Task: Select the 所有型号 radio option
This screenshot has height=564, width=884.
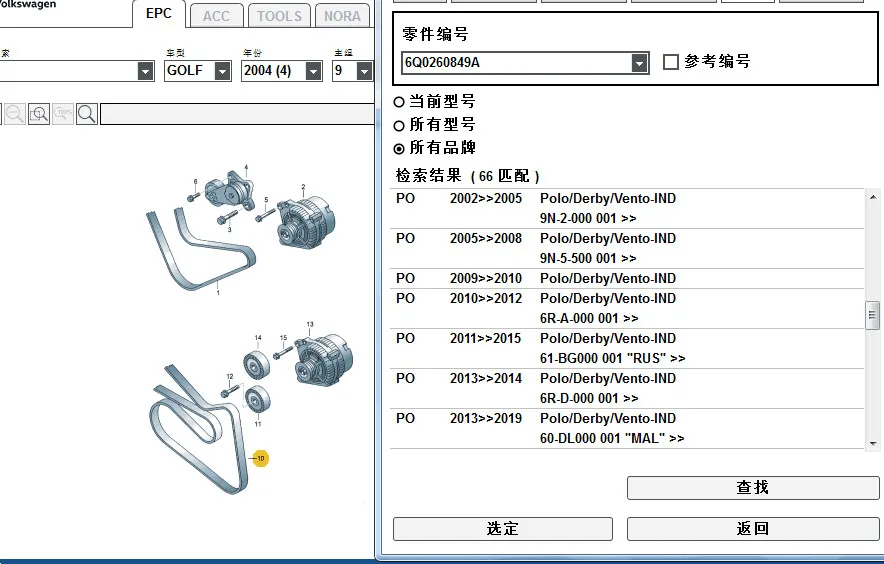Action: pyautogui.click(x=399, y=125)
